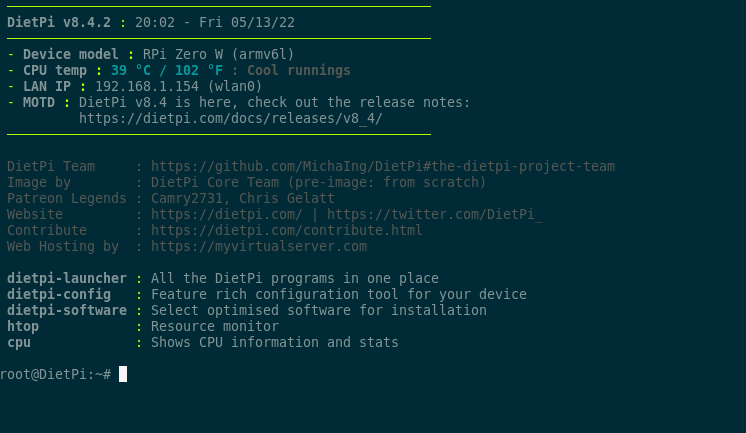This screenshot has width=746, height=433.
Task: Click the contribute.html link
Action: pyautogui.click(x=286, y=230)
